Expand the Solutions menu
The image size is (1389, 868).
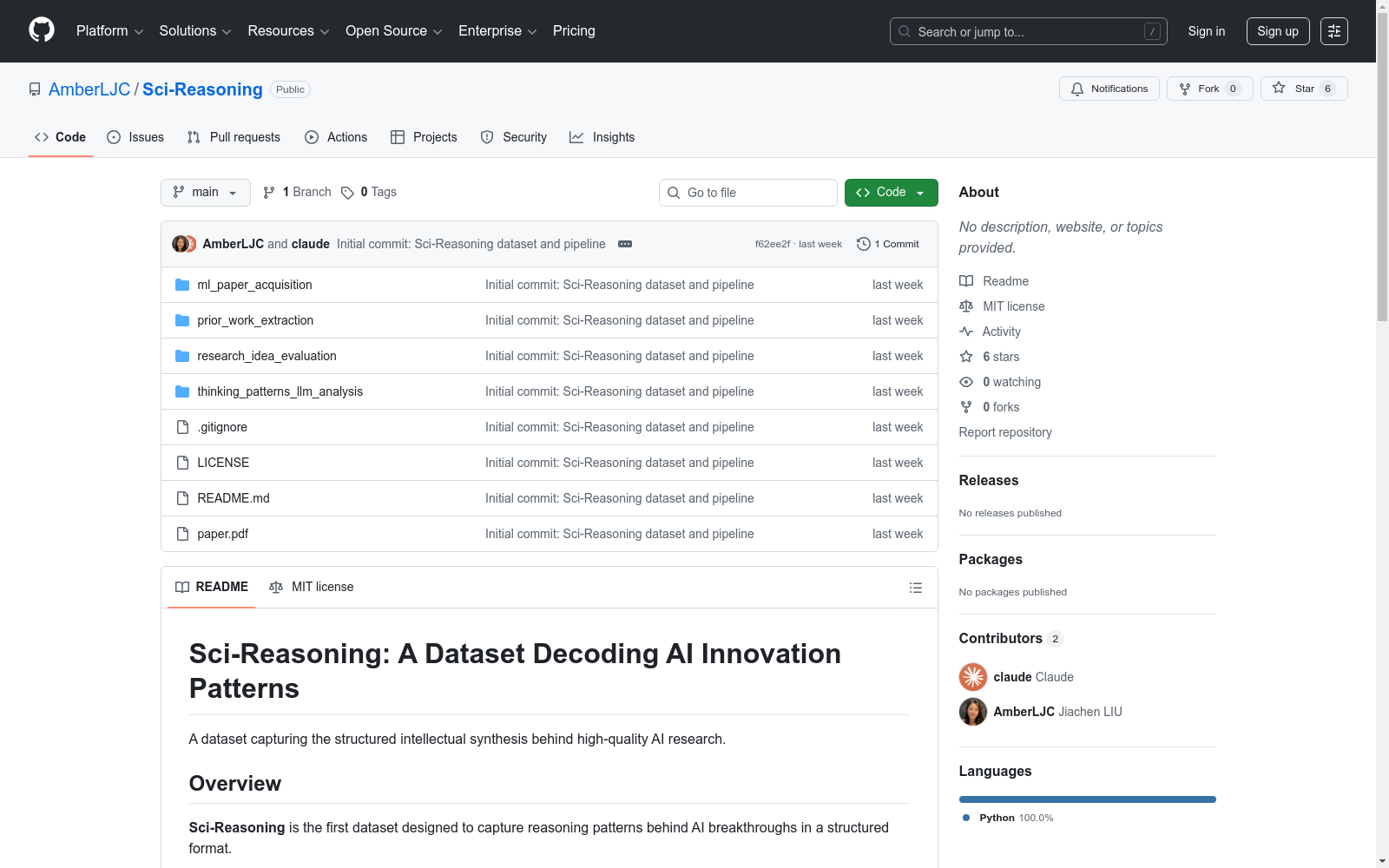coord(195,31)
